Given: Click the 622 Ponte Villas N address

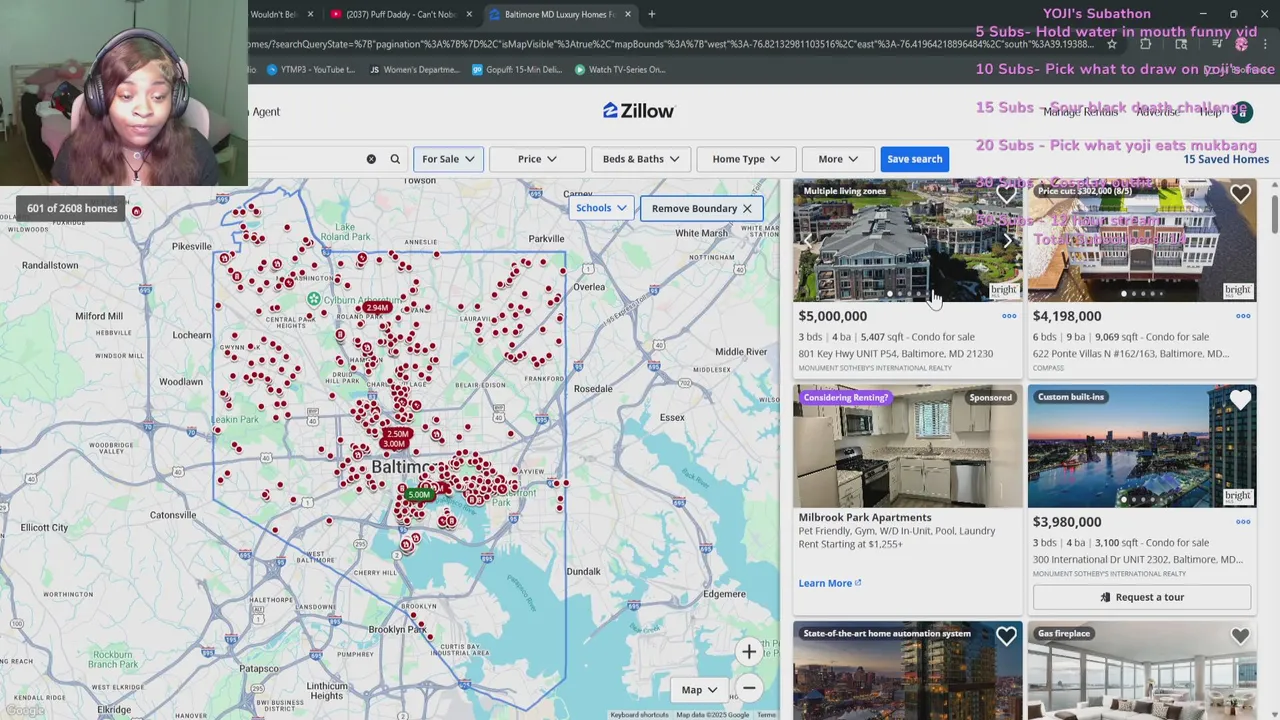Looking at the screenshot, I should [x=1130, y=353].
